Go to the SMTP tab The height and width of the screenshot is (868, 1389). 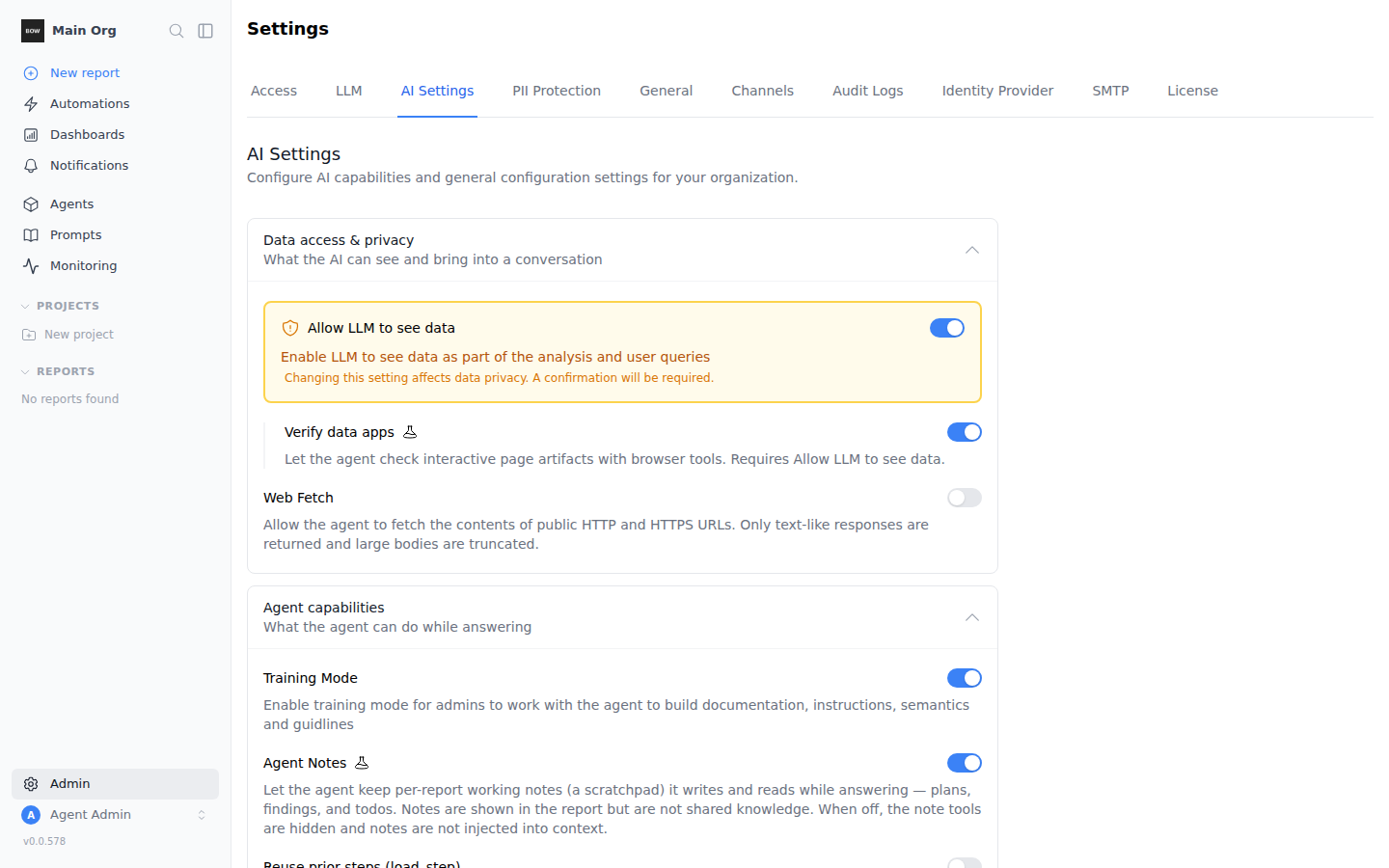(1111, 91)
